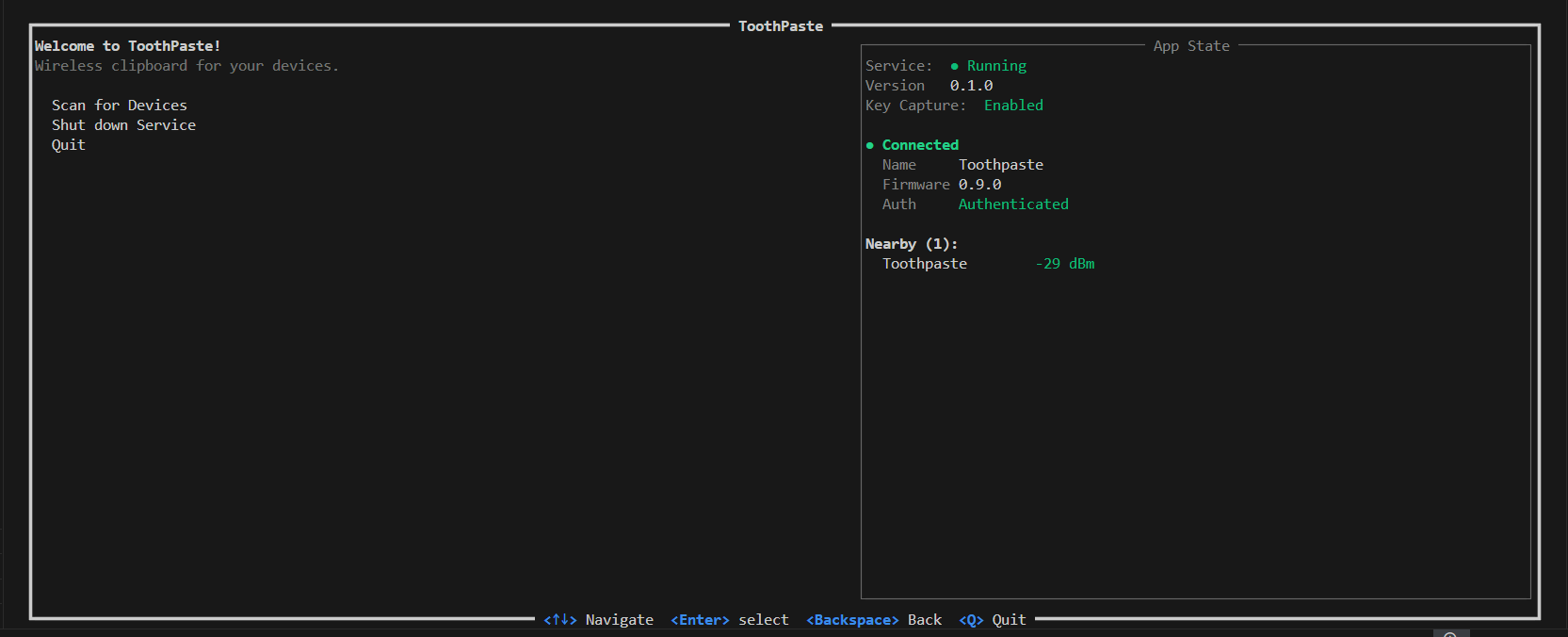Click the Key Capture: label
The image size is (1568, 637).
pos(915,106)
